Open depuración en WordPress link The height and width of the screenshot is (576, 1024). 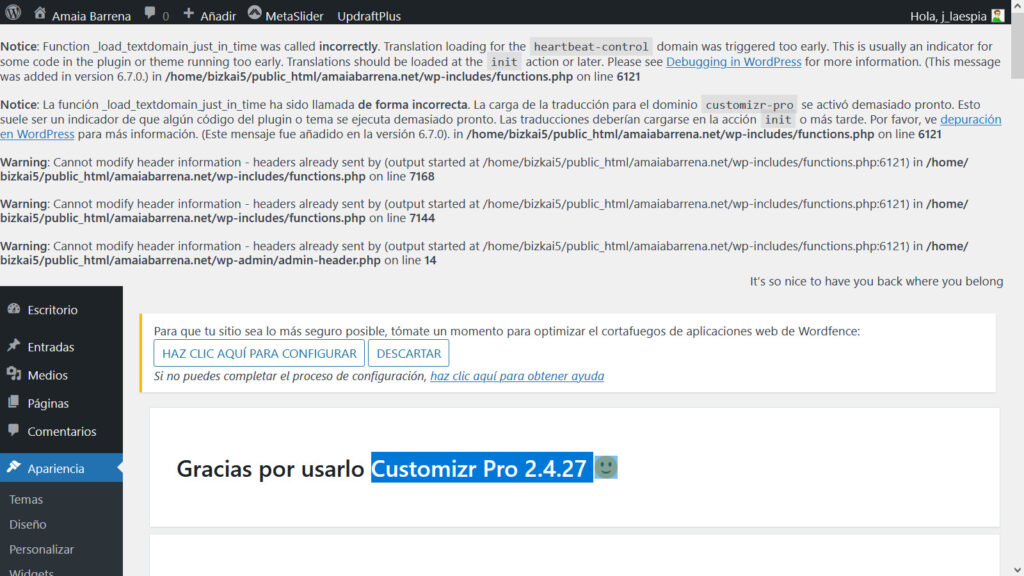[x=970, y=120]
